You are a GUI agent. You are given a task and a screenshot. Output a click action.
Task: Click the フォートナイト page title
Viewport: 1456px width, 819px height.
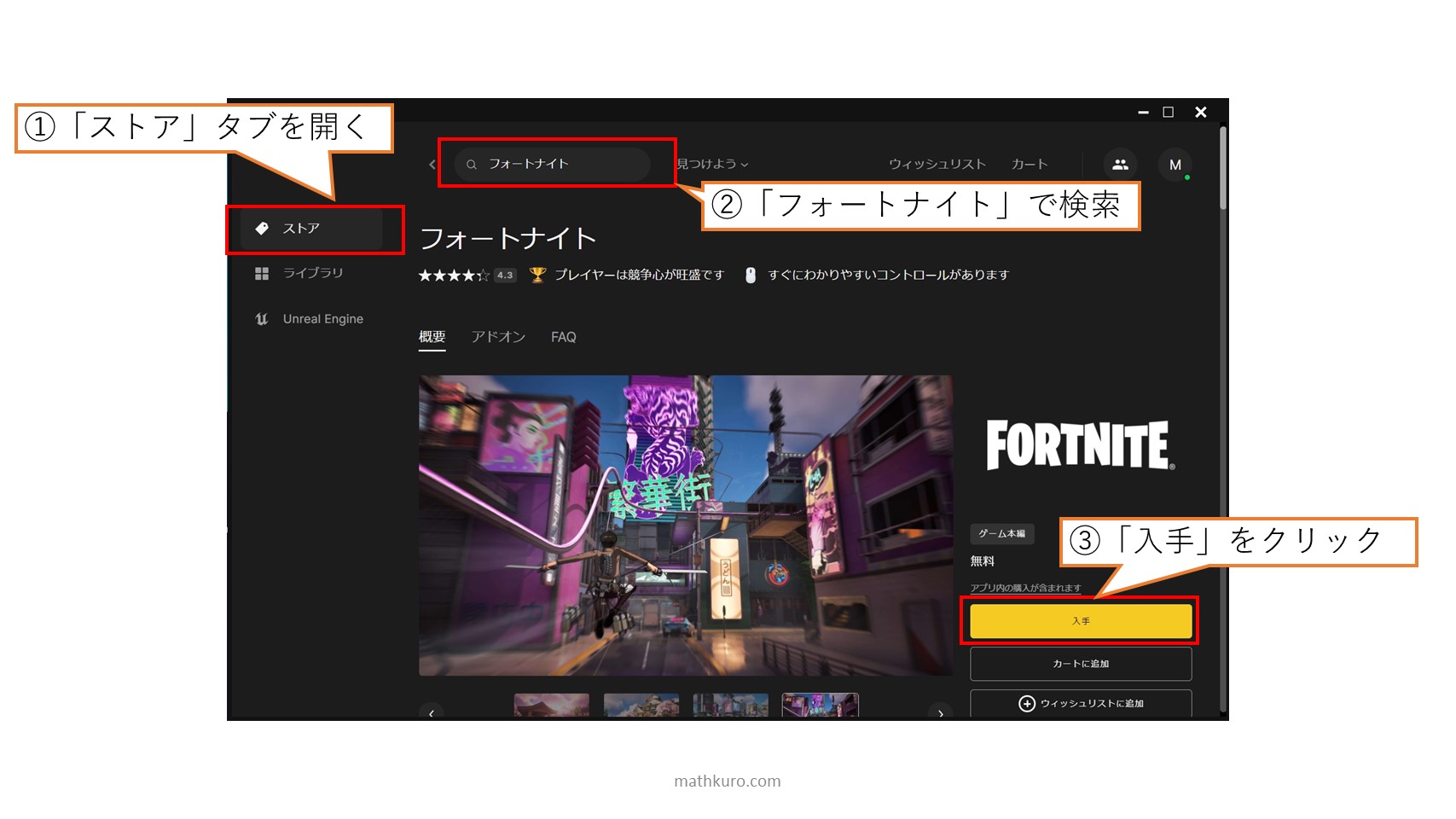pos(508,238)
